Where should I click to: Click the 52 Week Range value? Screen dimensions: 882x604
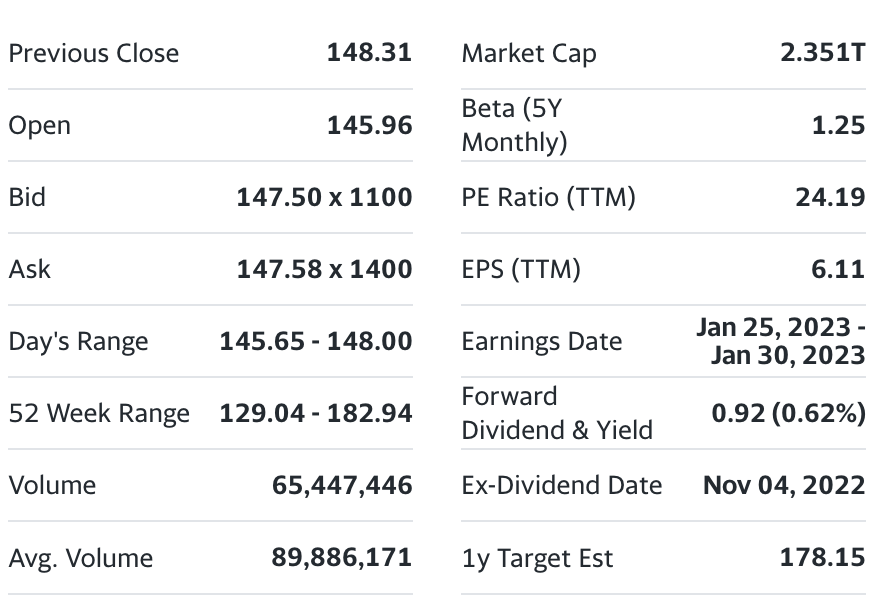click(x=316, y=413)
